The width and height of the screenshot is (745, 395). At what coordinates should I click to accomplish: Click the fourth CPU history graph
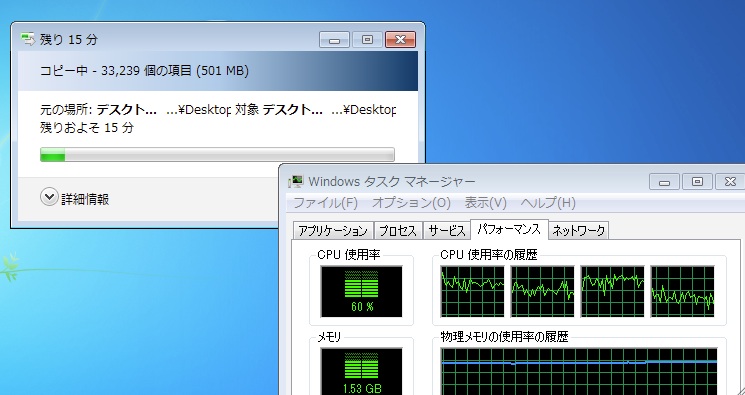(682, 291)
